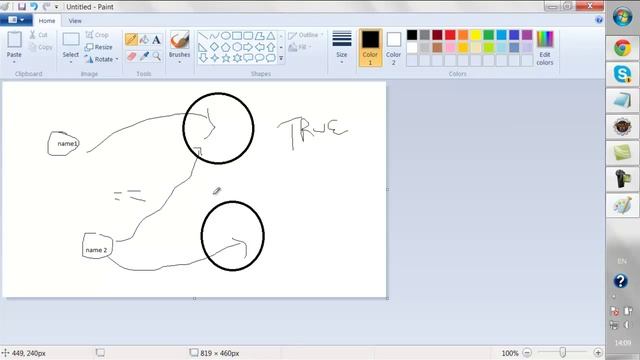Viewport: 640px width, 360px height.
Task: Open the Rotate dropdown
Action: [x=102, y=59]
